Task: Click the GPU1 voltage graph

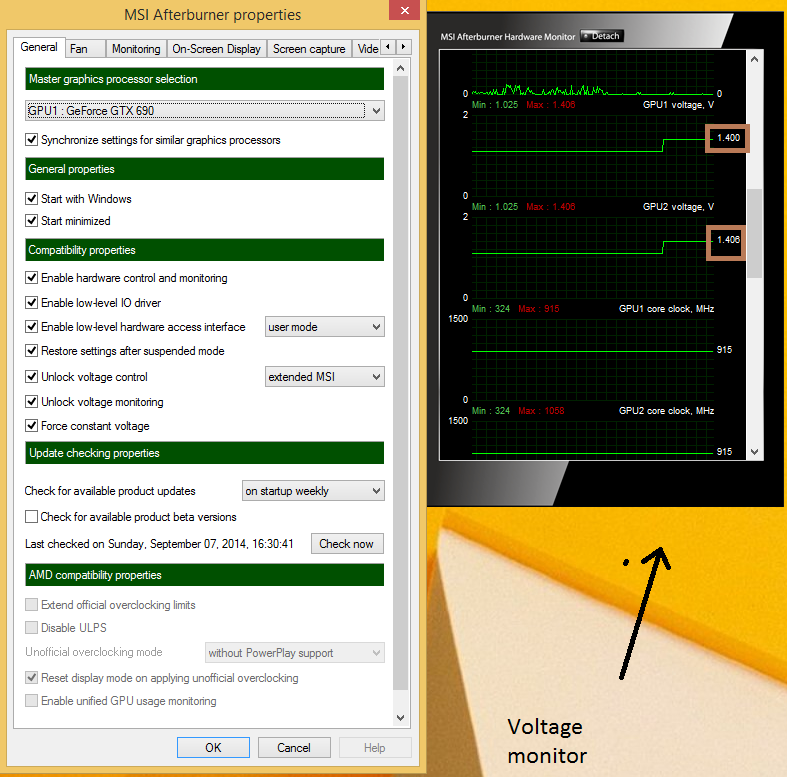Action: pyautogui.click(x=592, y=156)
